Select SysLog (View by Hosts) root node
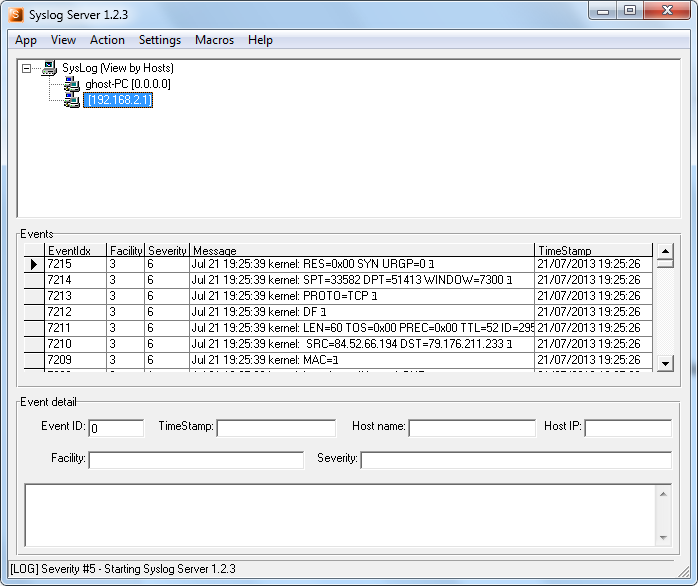This screenshot has height=586, width=698. tap(118, 68)
